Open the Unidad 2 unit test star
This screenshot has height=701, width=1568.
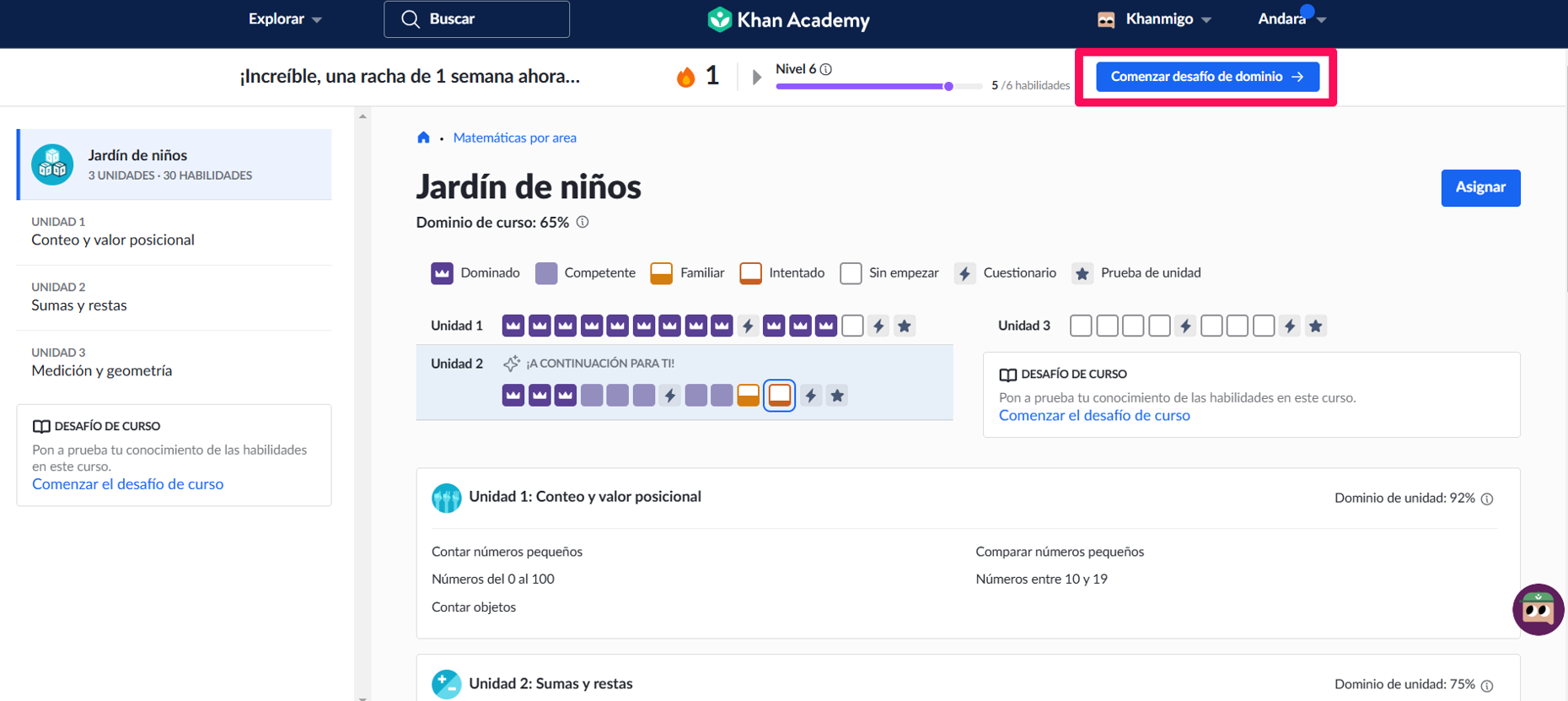tap(837, 396)
